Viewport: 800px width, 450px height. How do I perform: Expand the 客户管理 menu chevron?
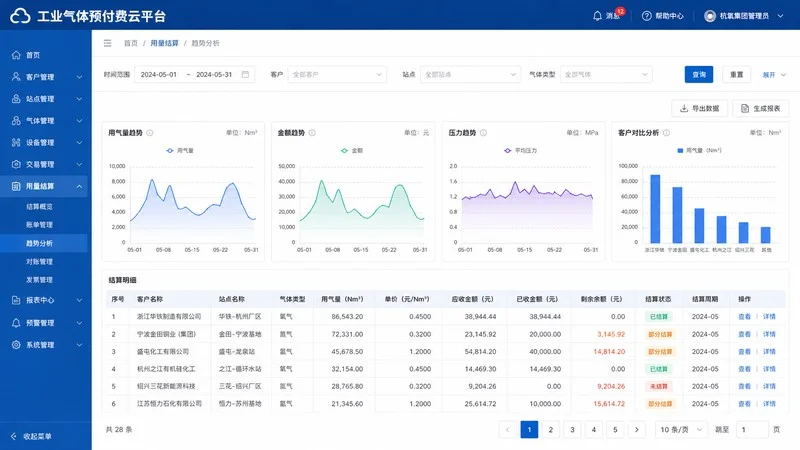[79, 77]
